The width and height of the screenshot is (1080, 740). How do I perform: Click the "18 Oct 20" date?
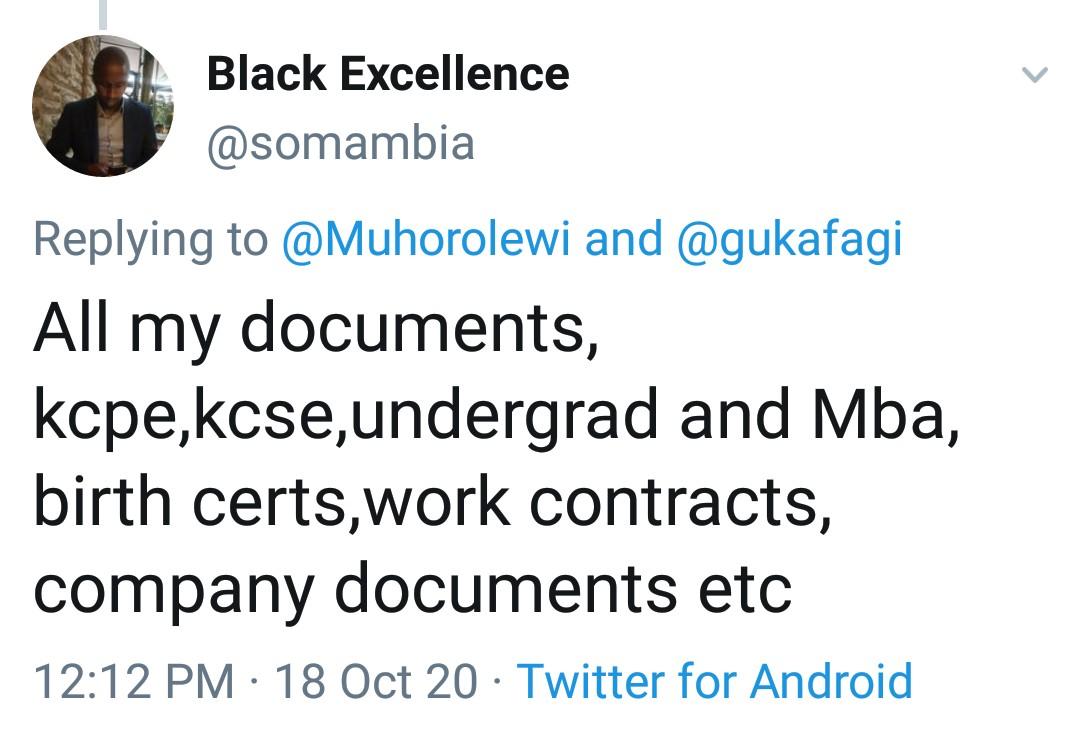coord(376,681)
